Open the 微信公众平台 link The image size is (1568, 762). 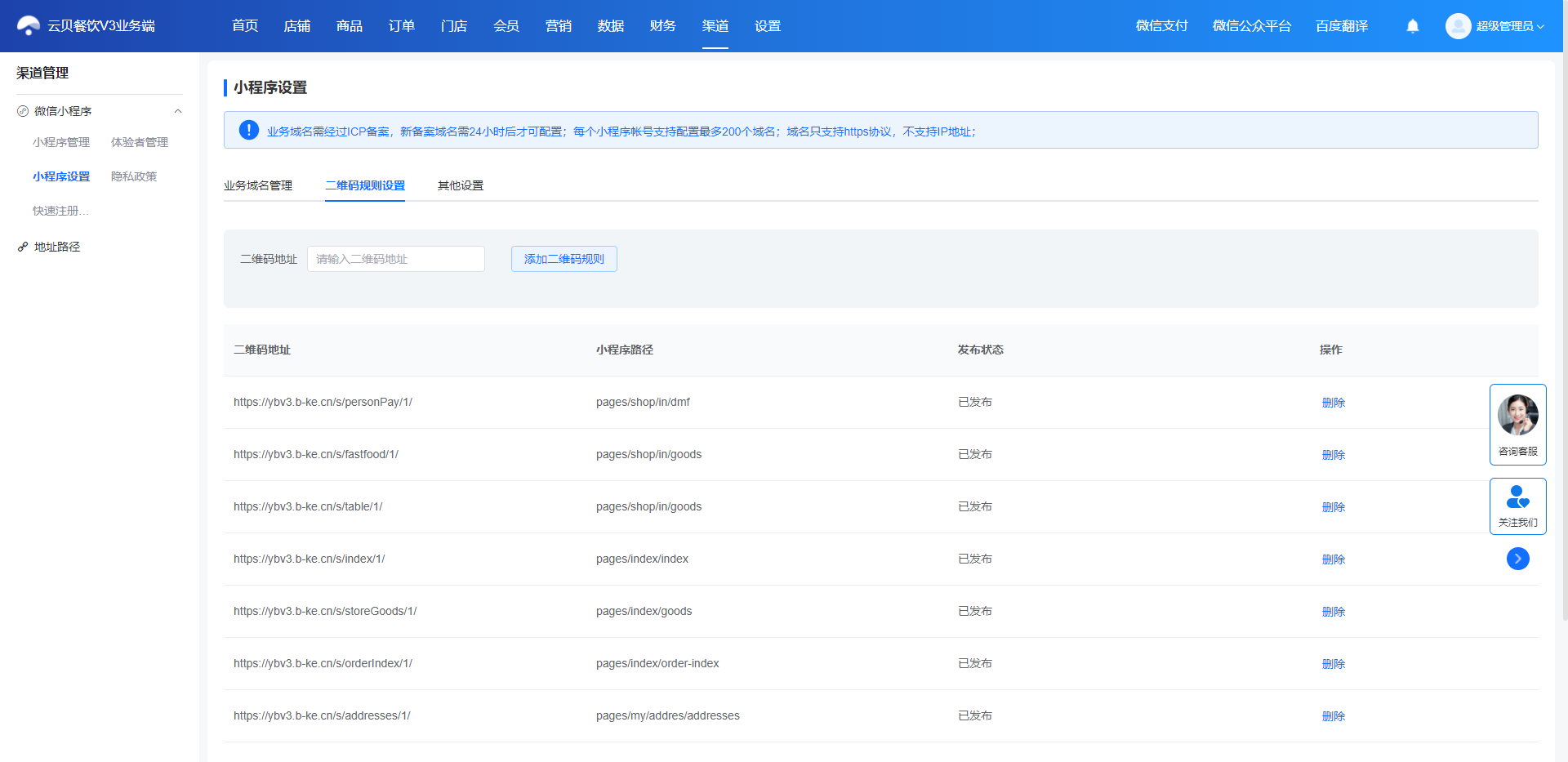pyautogui.click(x=1252, y=26)
